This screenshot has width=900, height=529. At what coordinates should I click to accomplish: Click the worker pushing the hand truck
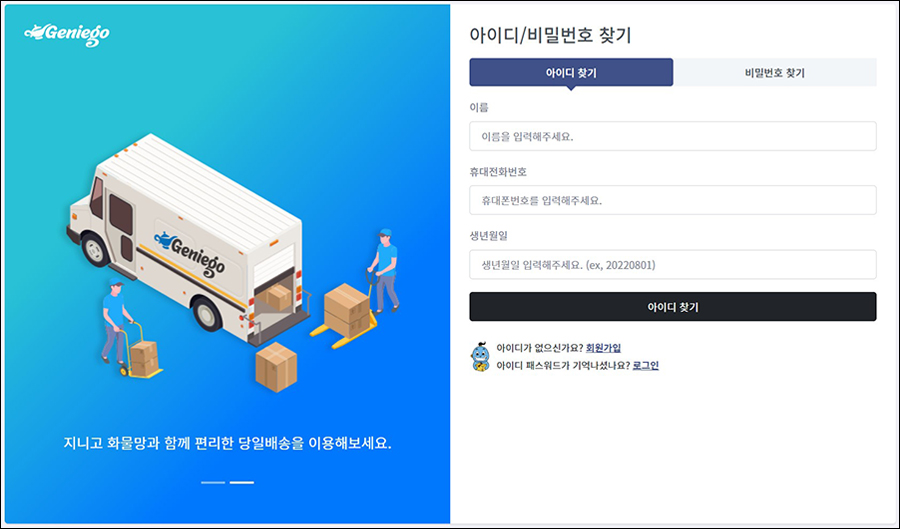[115, 320]
